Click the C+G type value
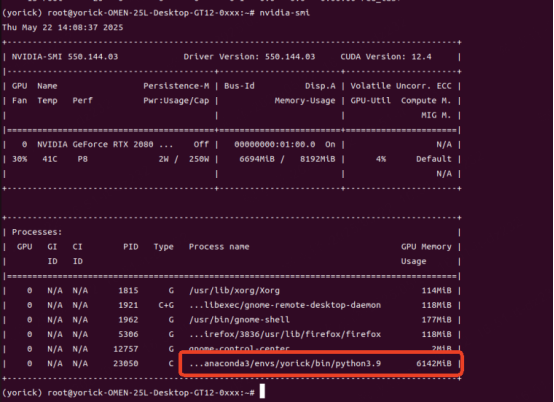 [166, 305]
